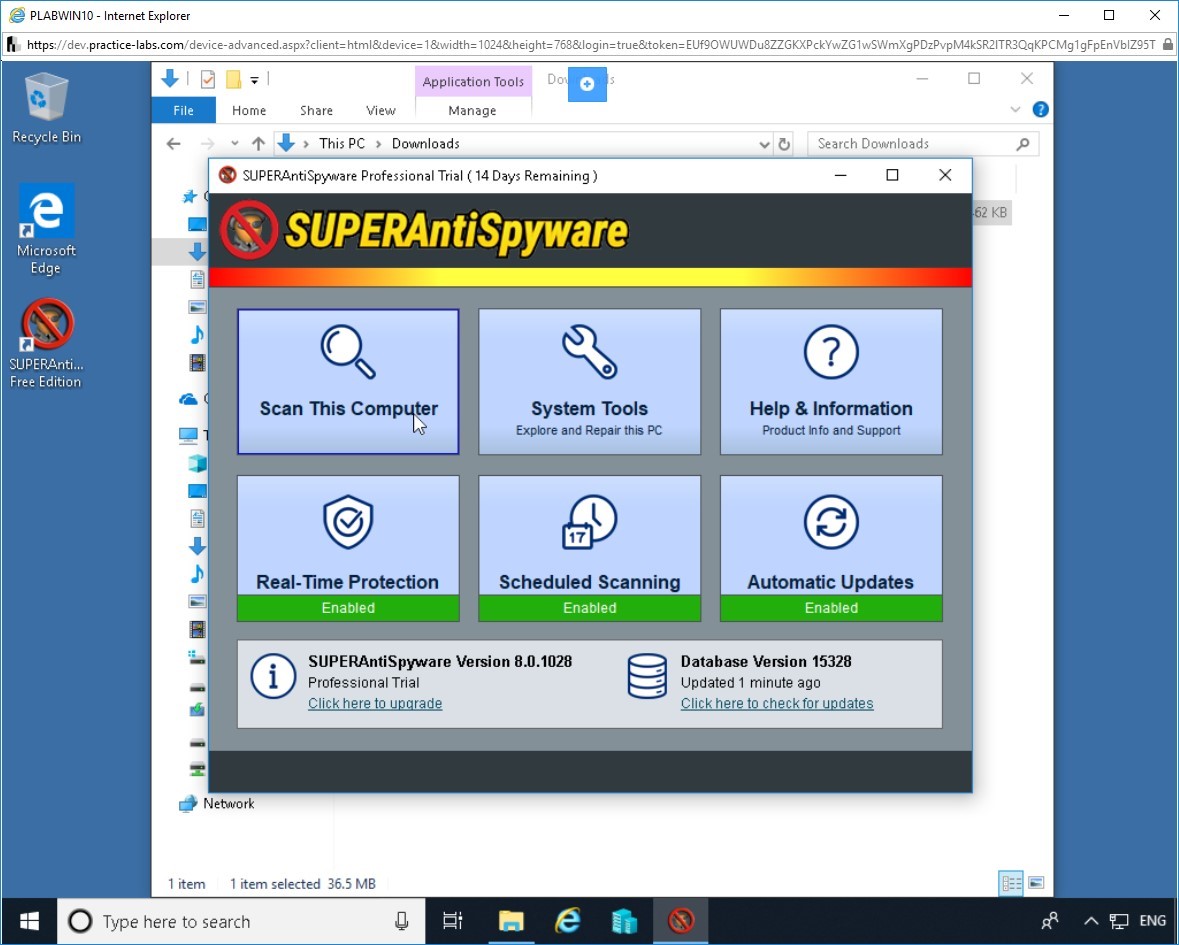1179x945 pixels.
Task: Click the version info 'i' icon
Action: tap(273, 676)
